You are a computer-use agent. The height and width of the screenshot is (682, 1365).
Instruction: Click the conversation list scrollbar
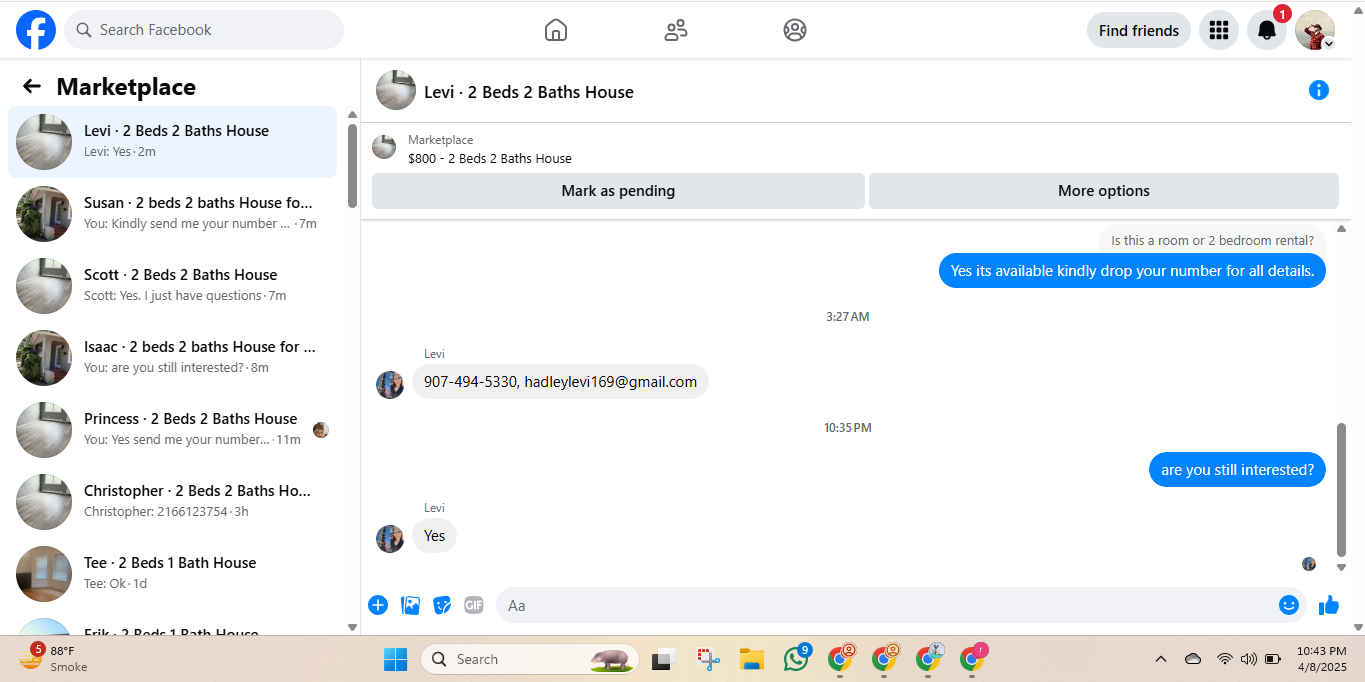352,165
